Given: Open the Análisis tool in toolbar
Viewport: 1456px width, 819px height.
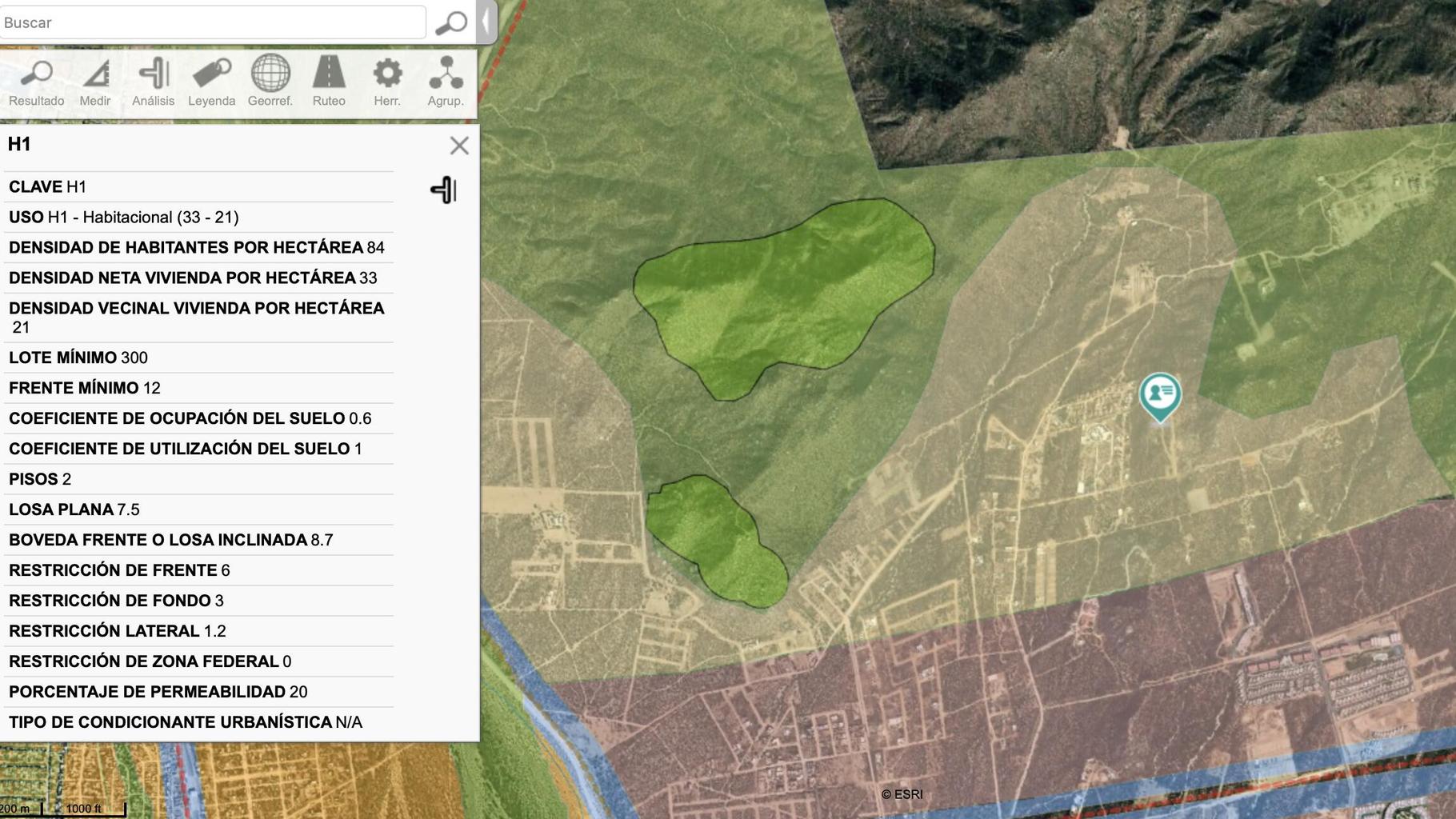Looking at the screenshot, I should point(153,82).
